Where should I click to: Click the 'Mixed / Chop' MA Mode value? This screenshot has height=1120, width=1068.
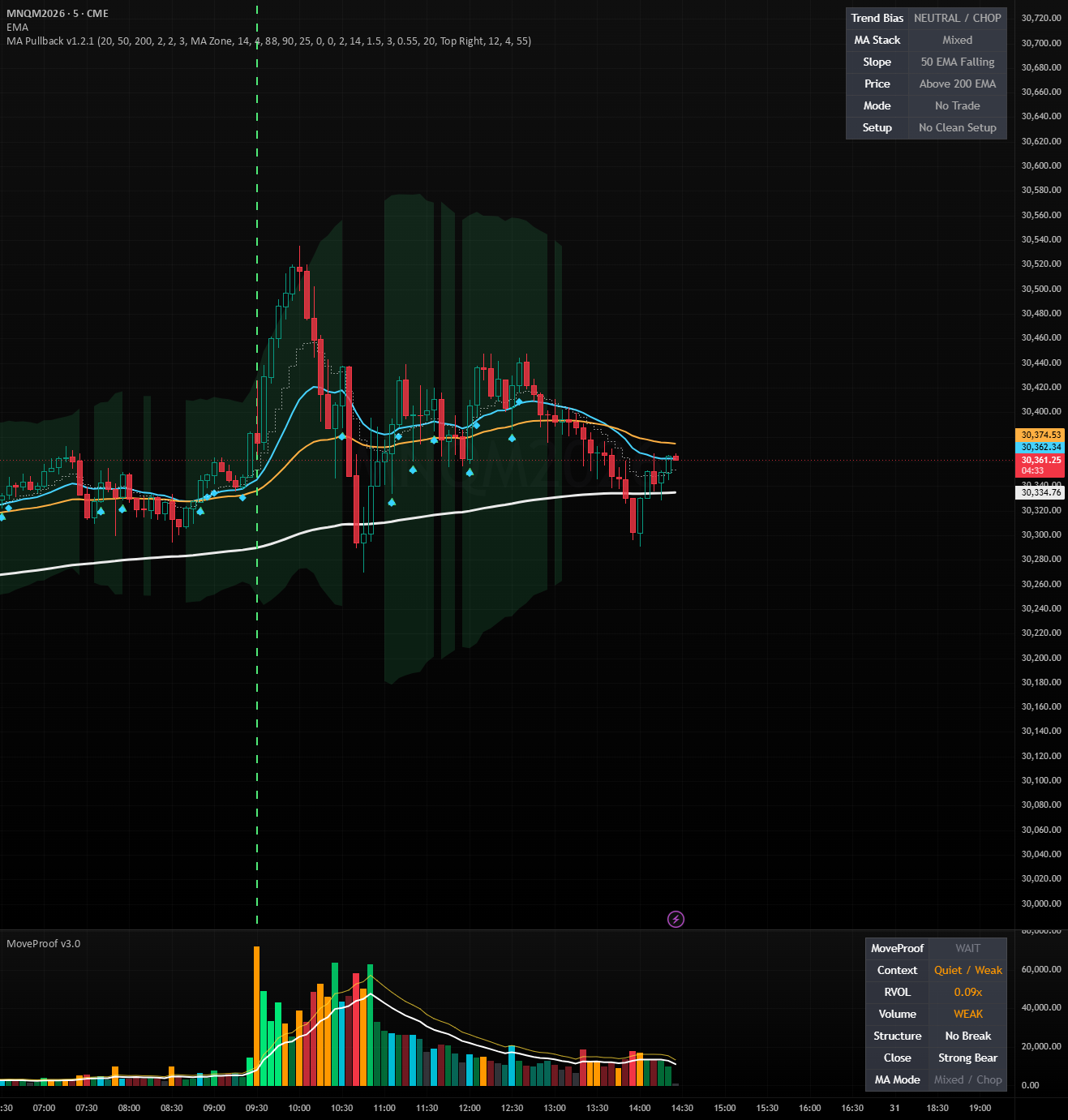(968, 1079)
